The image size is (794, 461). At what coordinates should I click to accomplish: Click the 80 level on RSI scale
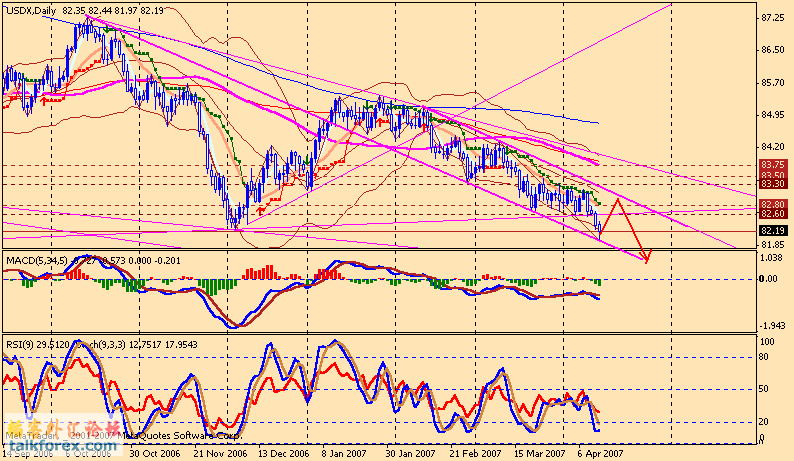point(764,357)
